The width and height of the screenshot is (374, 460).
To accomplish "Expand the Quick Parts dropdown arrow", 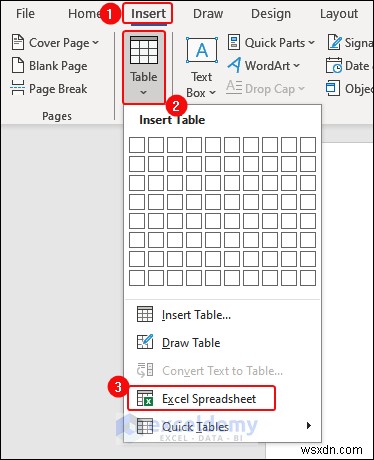I will (x=311, y=43).
